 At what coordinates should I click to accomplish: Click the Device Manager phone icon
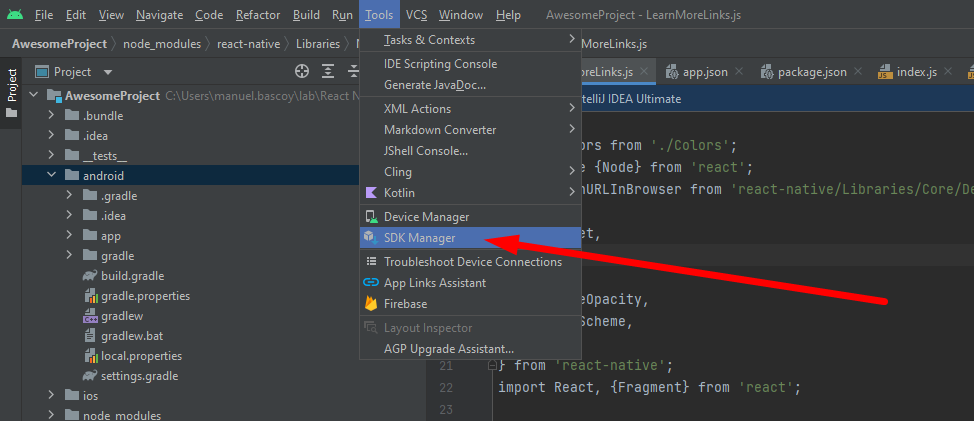tap(370, 217)
